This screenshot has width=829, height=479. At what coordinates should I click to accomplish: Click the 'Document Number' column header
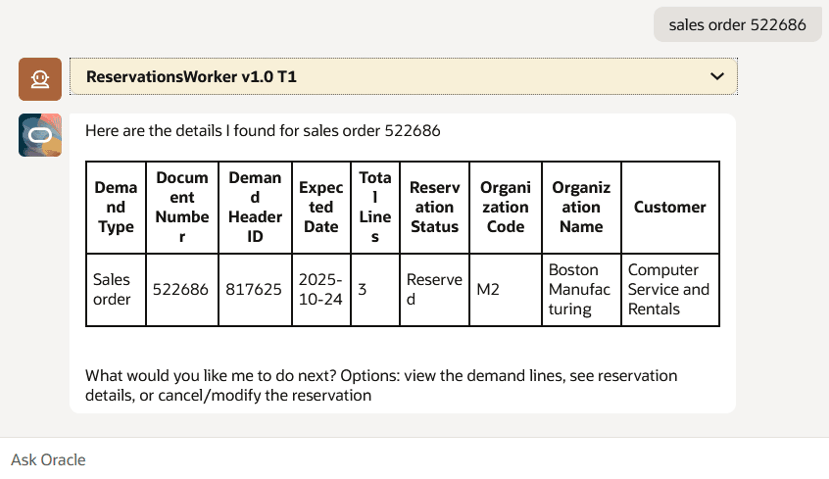(182, 207)
